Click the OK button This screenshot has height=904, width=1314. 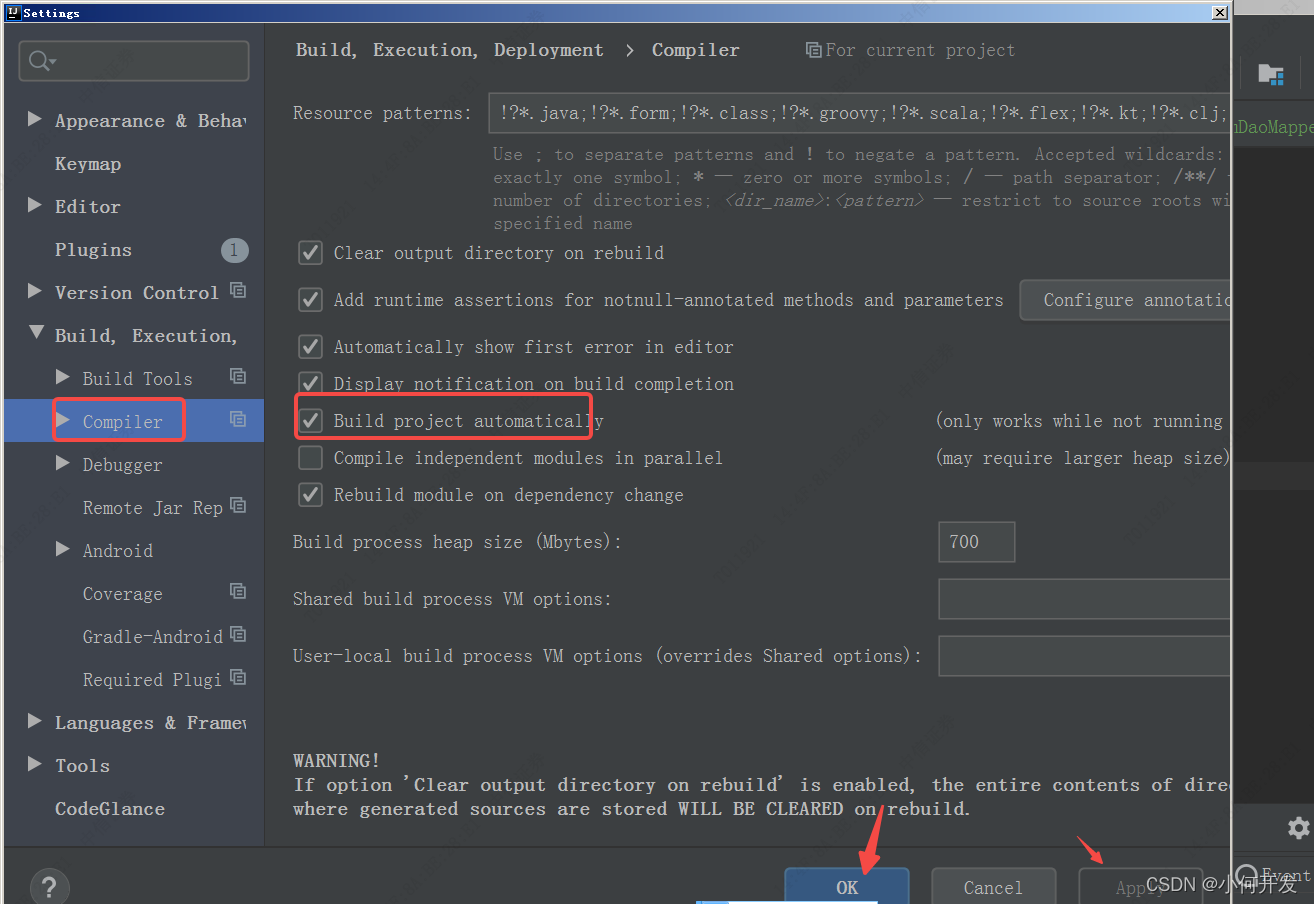click(847, 886)
